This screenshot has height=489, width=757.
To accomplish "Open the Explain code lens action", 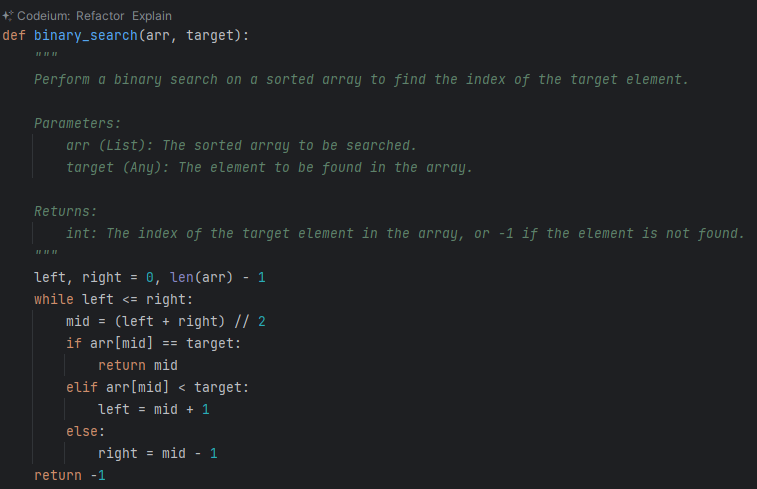I will coord(151,16).
